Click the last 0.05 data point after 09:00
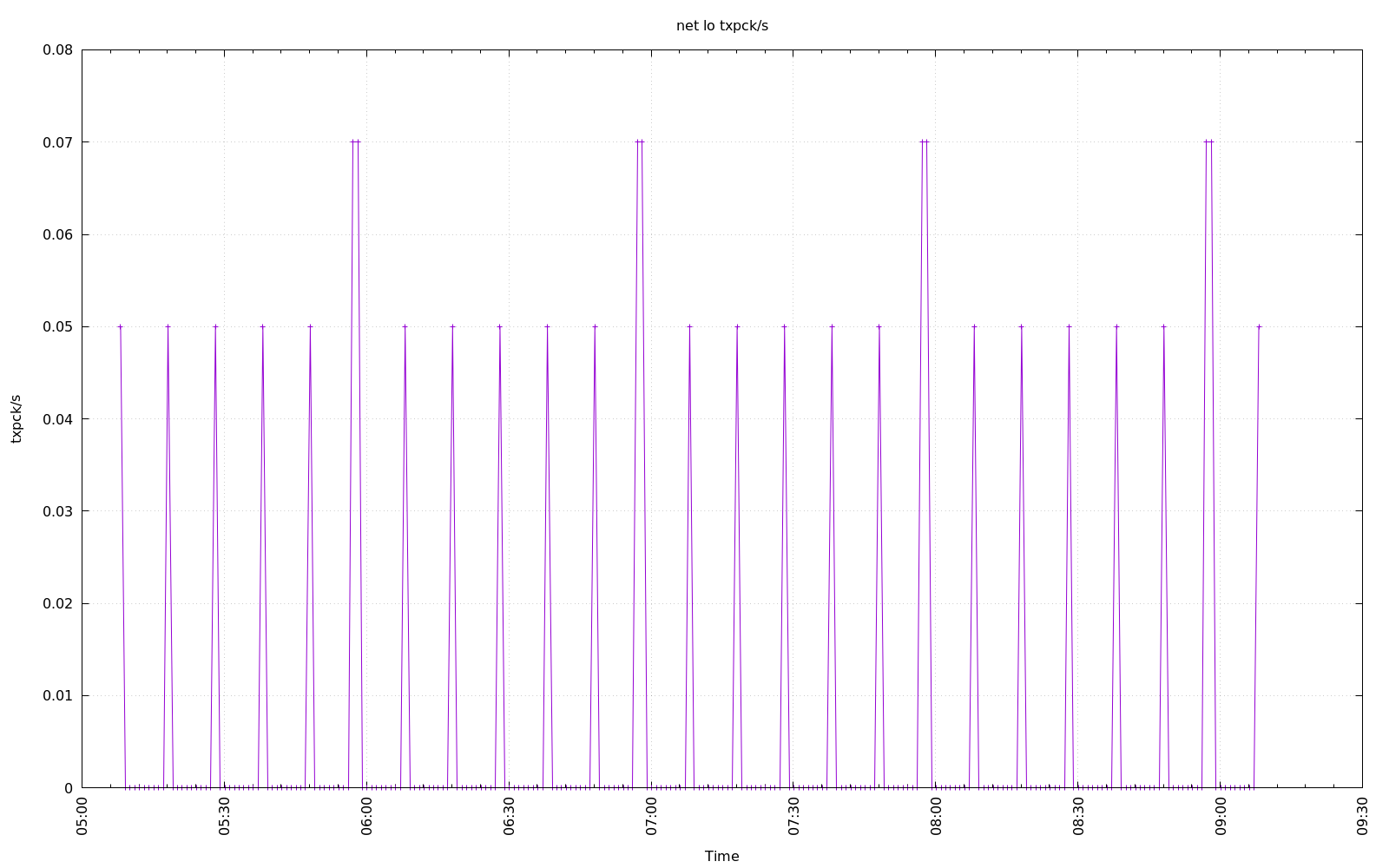The image size is (1389, 868). tap(1259, 326)
